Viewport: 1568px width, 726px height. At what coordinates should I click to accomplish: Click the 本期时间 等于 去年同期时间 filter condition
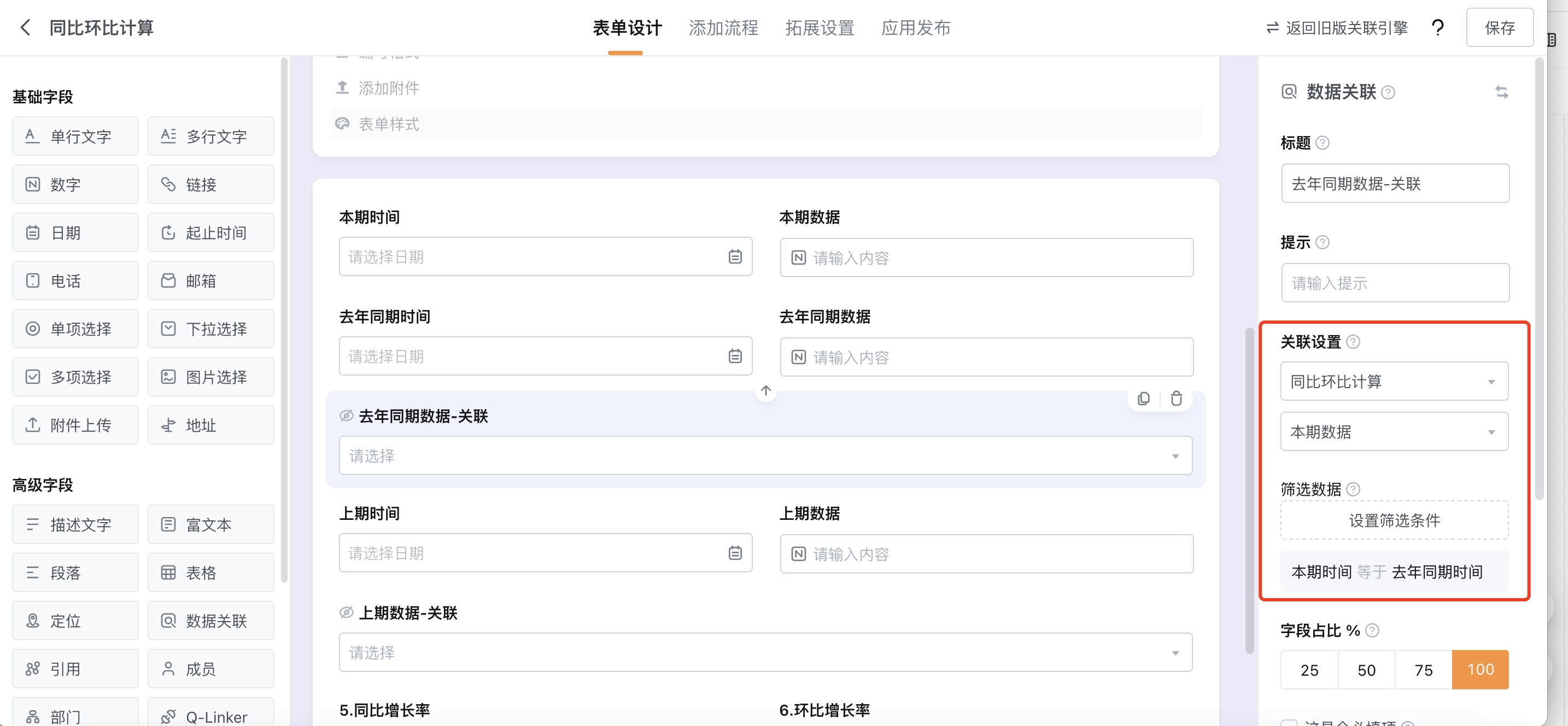(1395, 571)
